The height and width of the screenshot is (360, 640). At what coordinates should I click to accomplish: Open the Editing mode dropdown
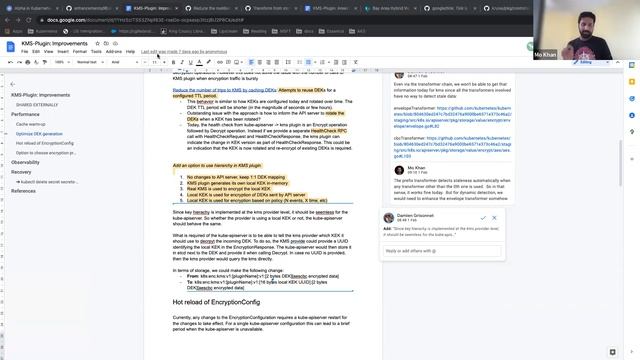pyautogui.click(x=591, y=62)
